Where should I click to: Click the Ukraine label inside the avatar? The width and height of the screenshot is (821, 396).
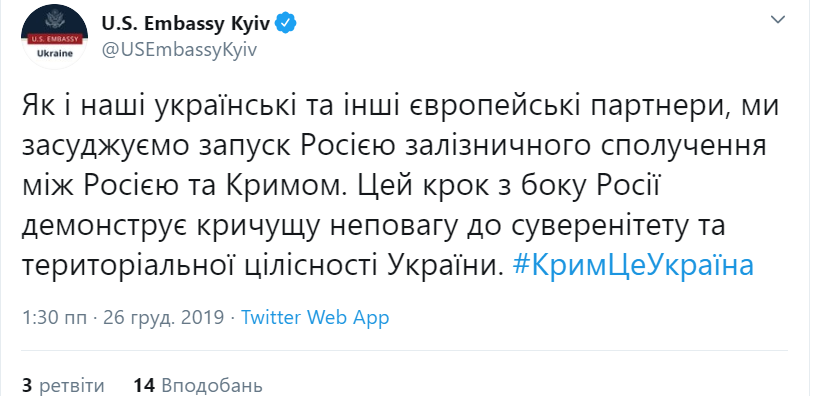(54, 54)
